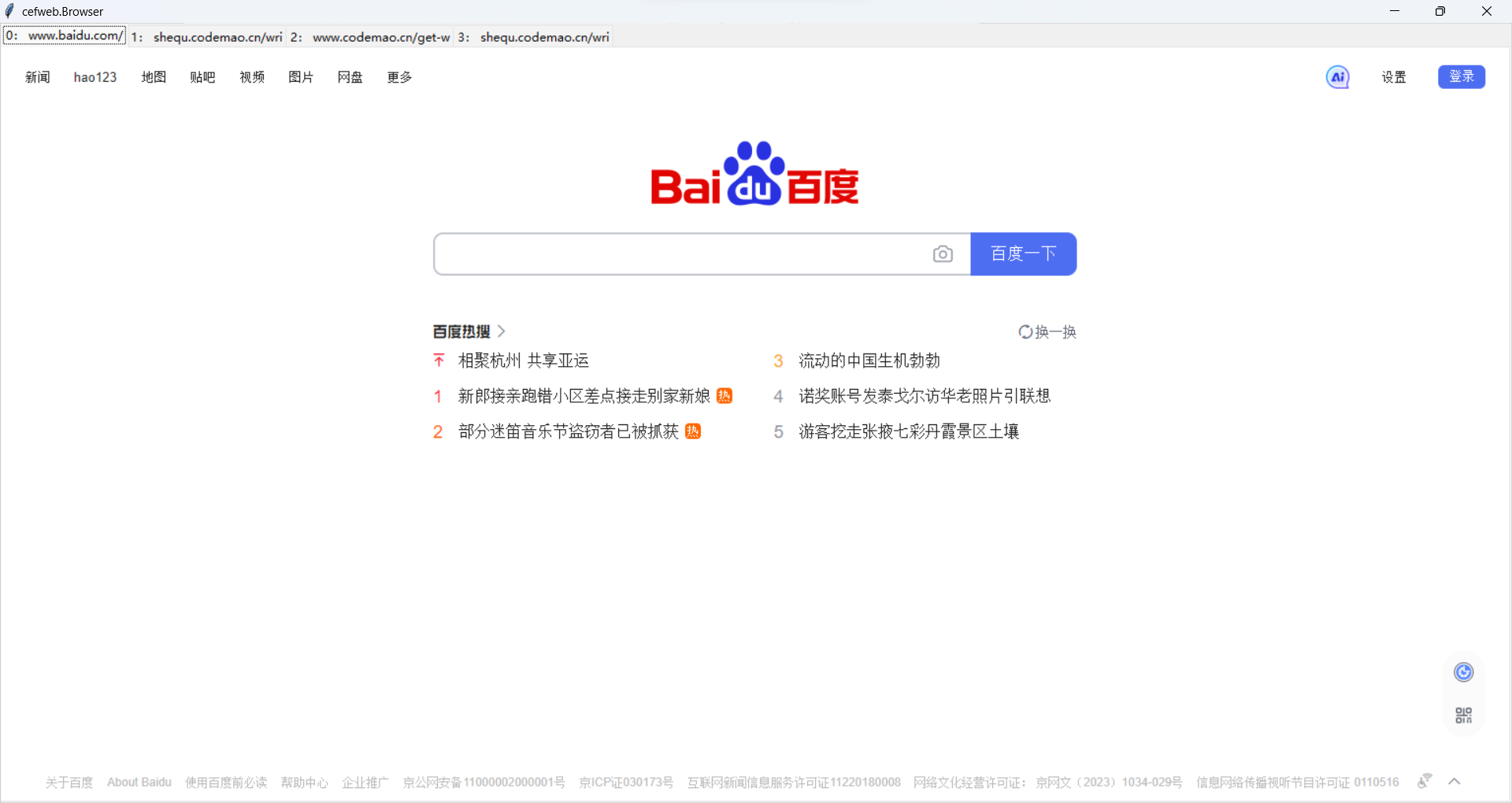
Task: Switch to the www.baidu.com tab
Action: (63, 35)
